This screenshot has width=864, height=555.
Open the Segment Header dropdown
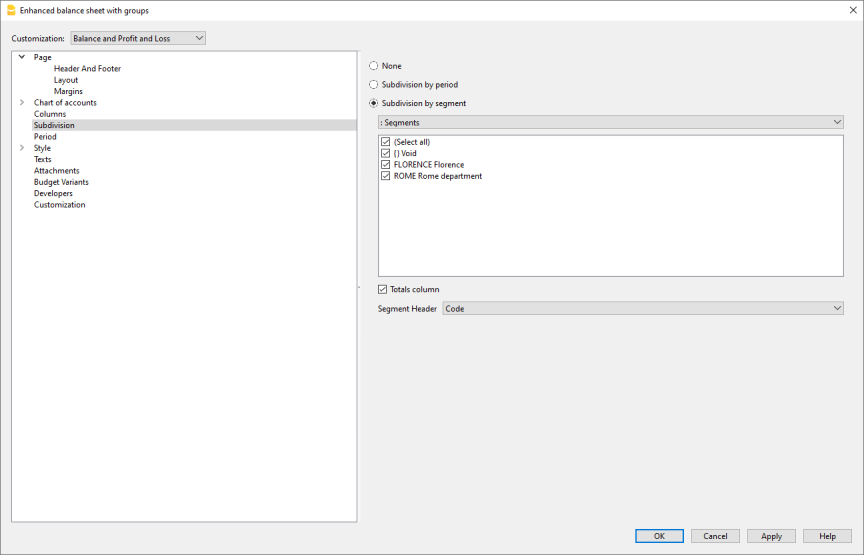click(x=642, y=309)
